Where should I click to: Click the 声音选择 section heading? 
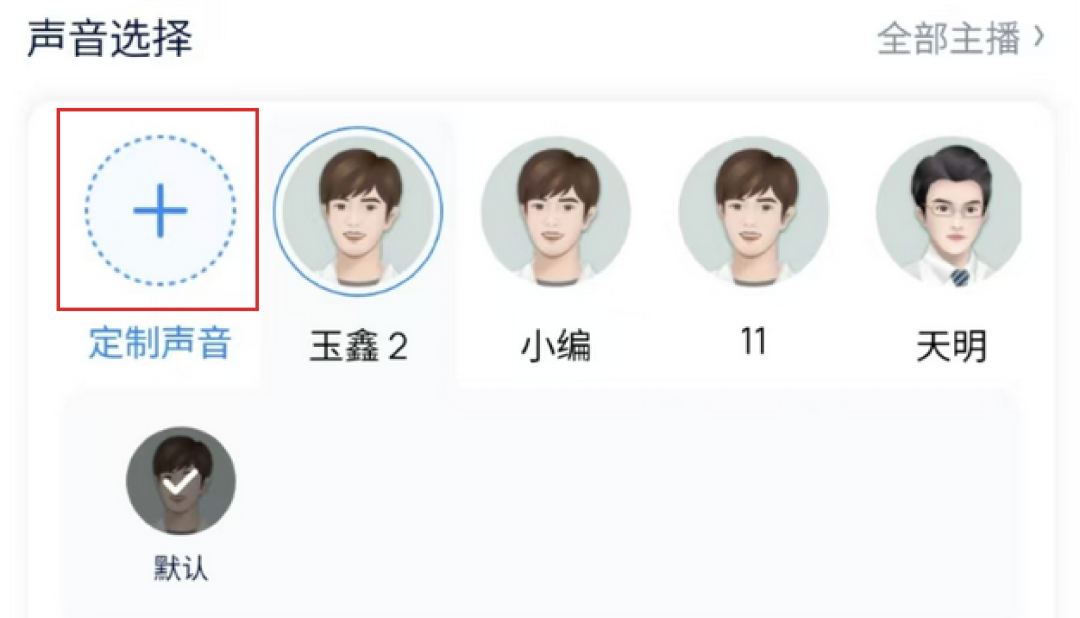click(x=110, y=38)
